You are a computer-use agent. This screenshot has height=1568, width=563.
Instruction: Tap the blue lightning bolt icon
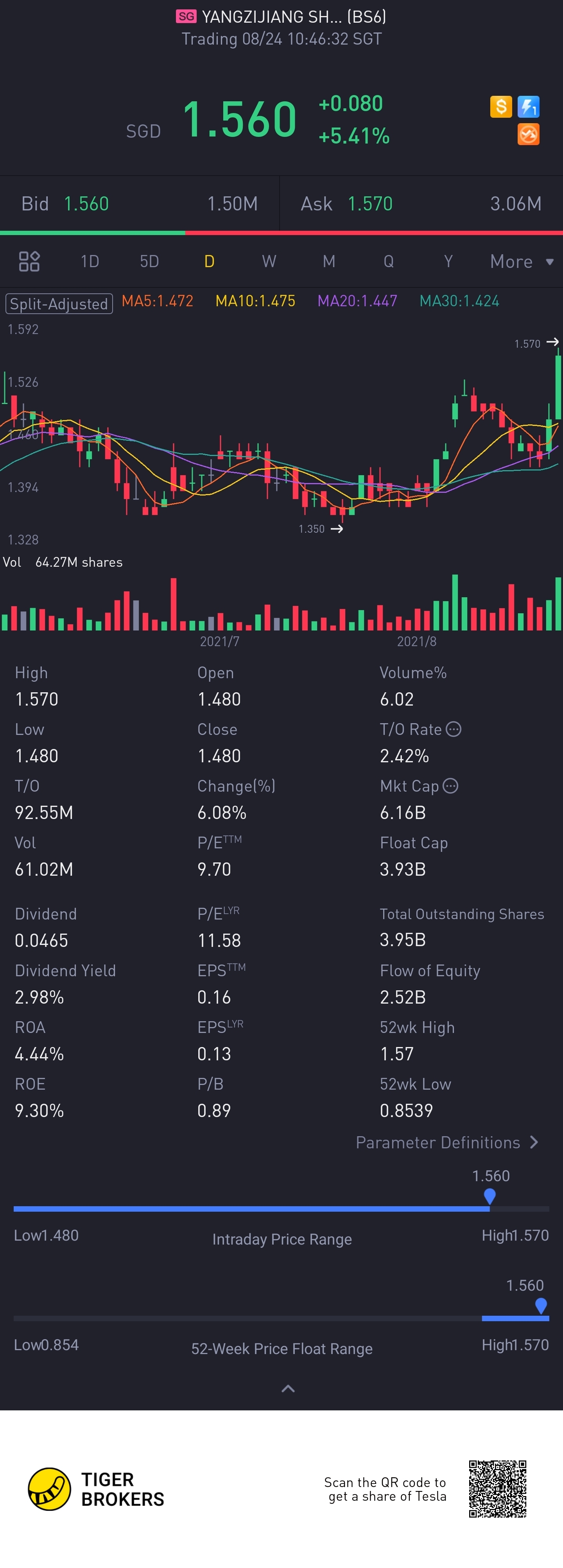[x=528, y=107]
